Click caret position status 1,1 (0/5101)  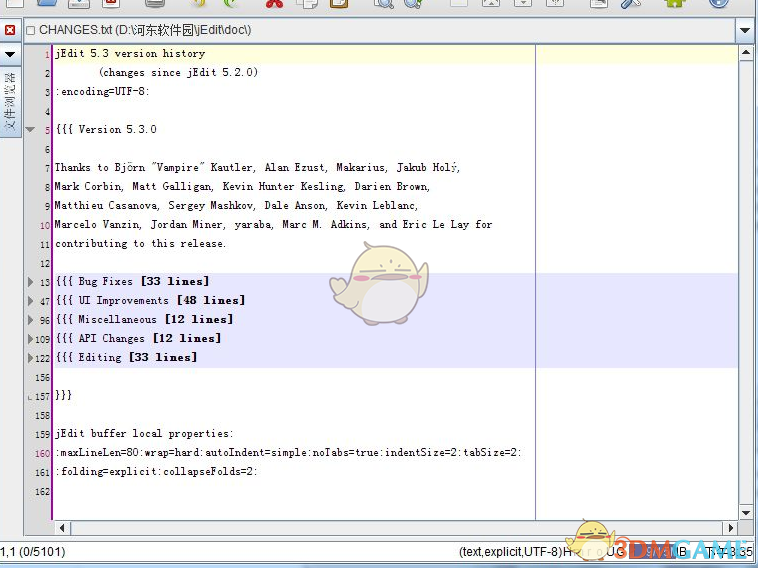pos(33,552)
